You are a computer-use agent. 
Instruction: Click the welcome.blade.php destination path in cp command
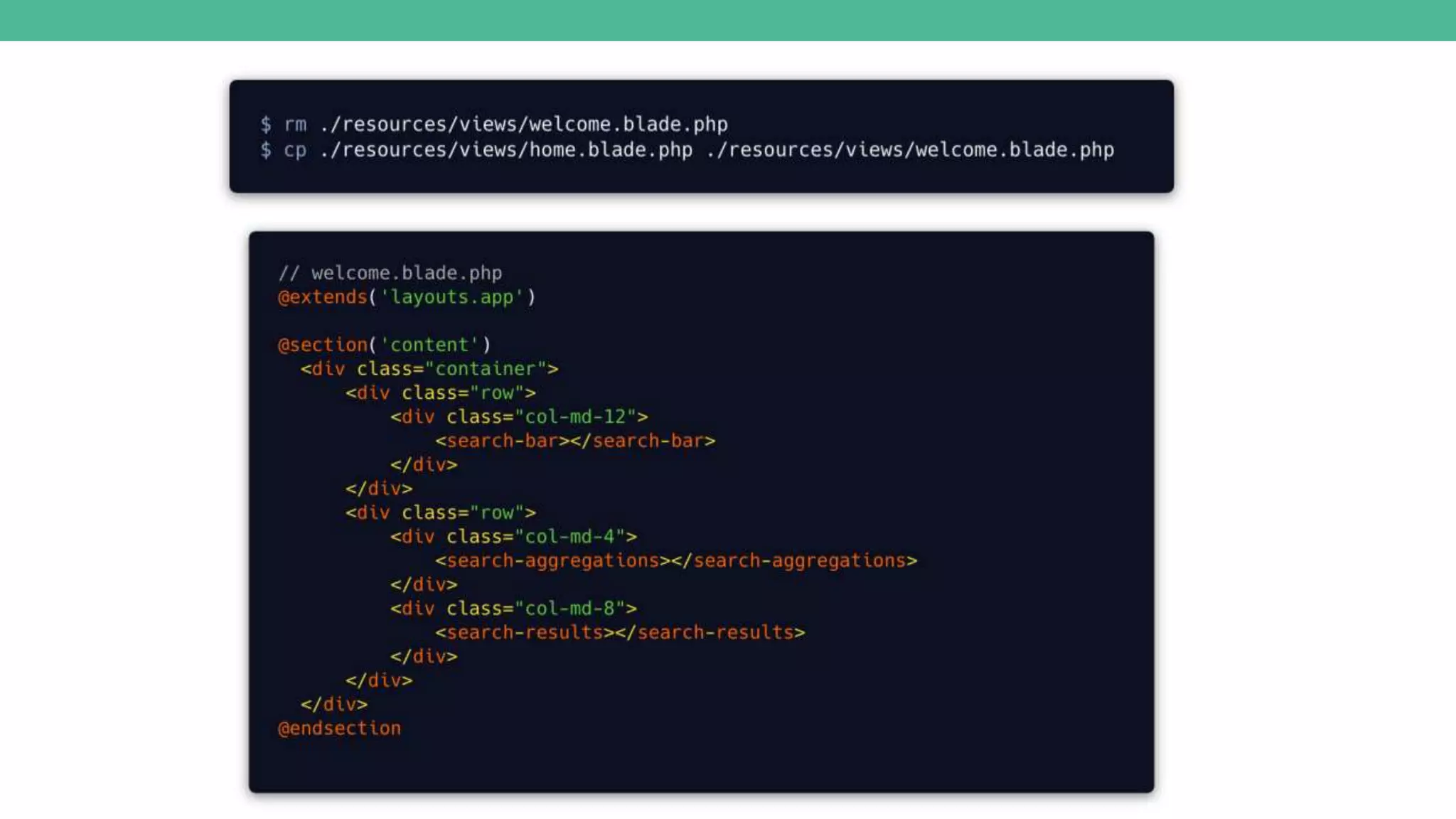pos(910,150)
